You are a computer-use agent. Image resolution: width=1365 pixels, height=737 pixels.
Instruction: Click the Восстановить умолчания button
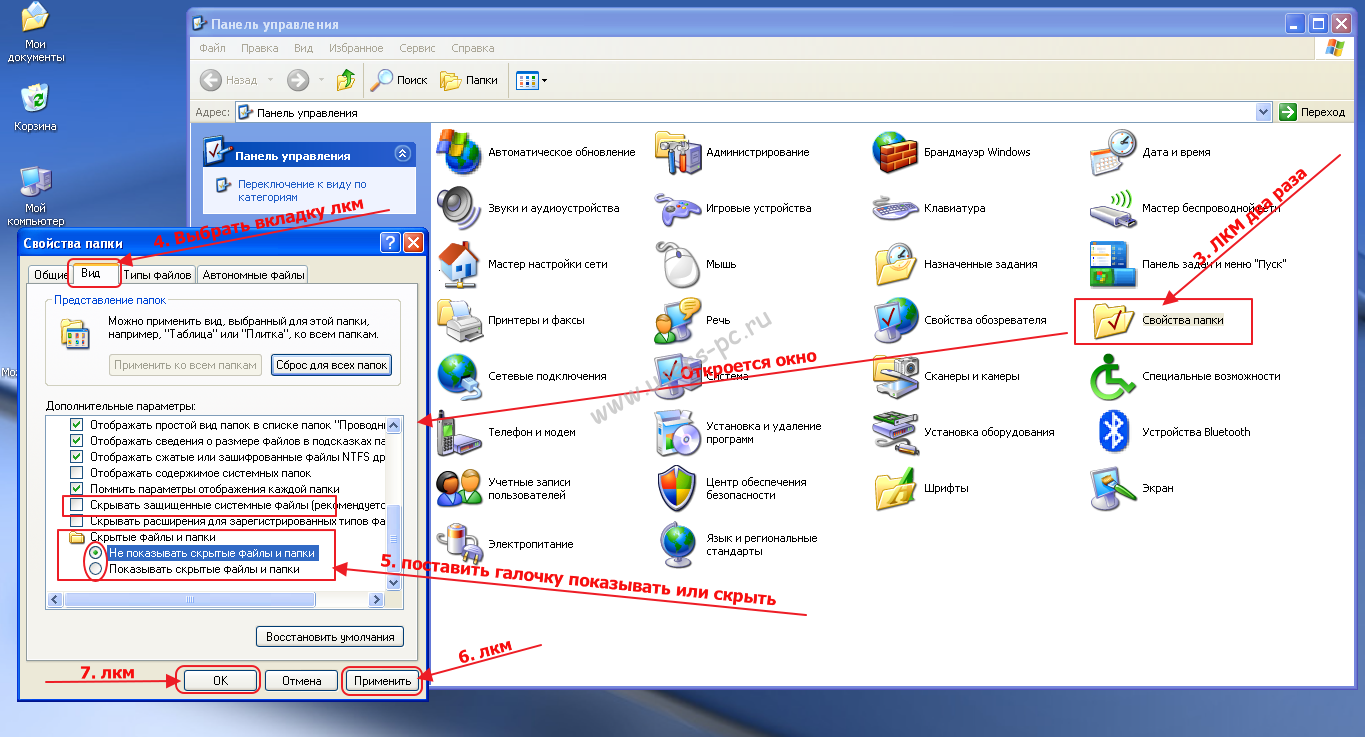coord(329,637)
